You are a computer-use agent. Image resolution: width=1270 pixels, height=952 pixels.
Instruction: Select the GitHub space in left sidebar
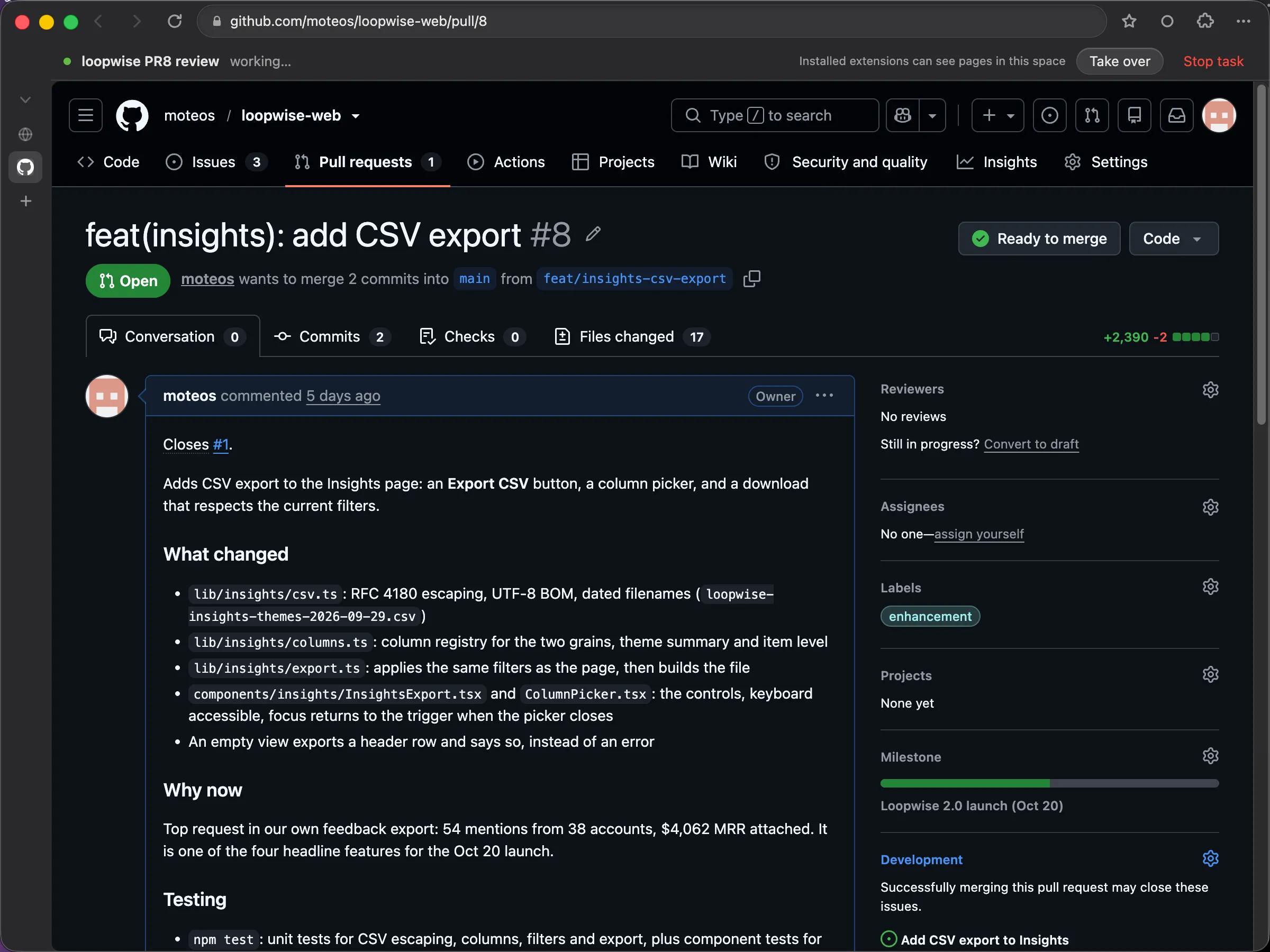click(25, 167)
